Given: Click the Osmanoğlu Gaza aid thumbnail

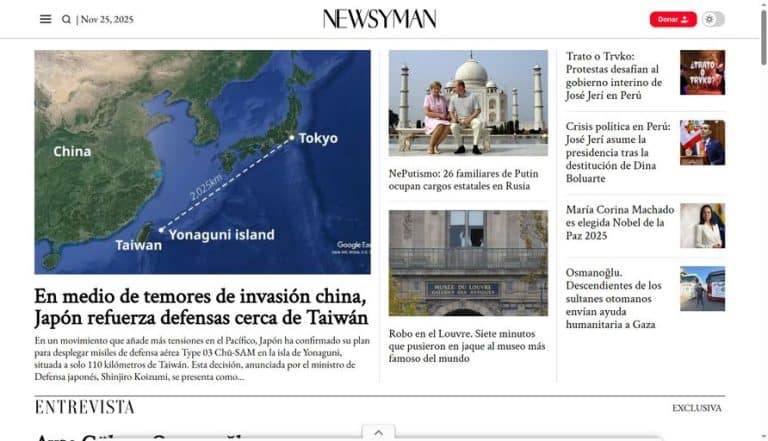Looking at the screenshot, I should pos(702,289).
